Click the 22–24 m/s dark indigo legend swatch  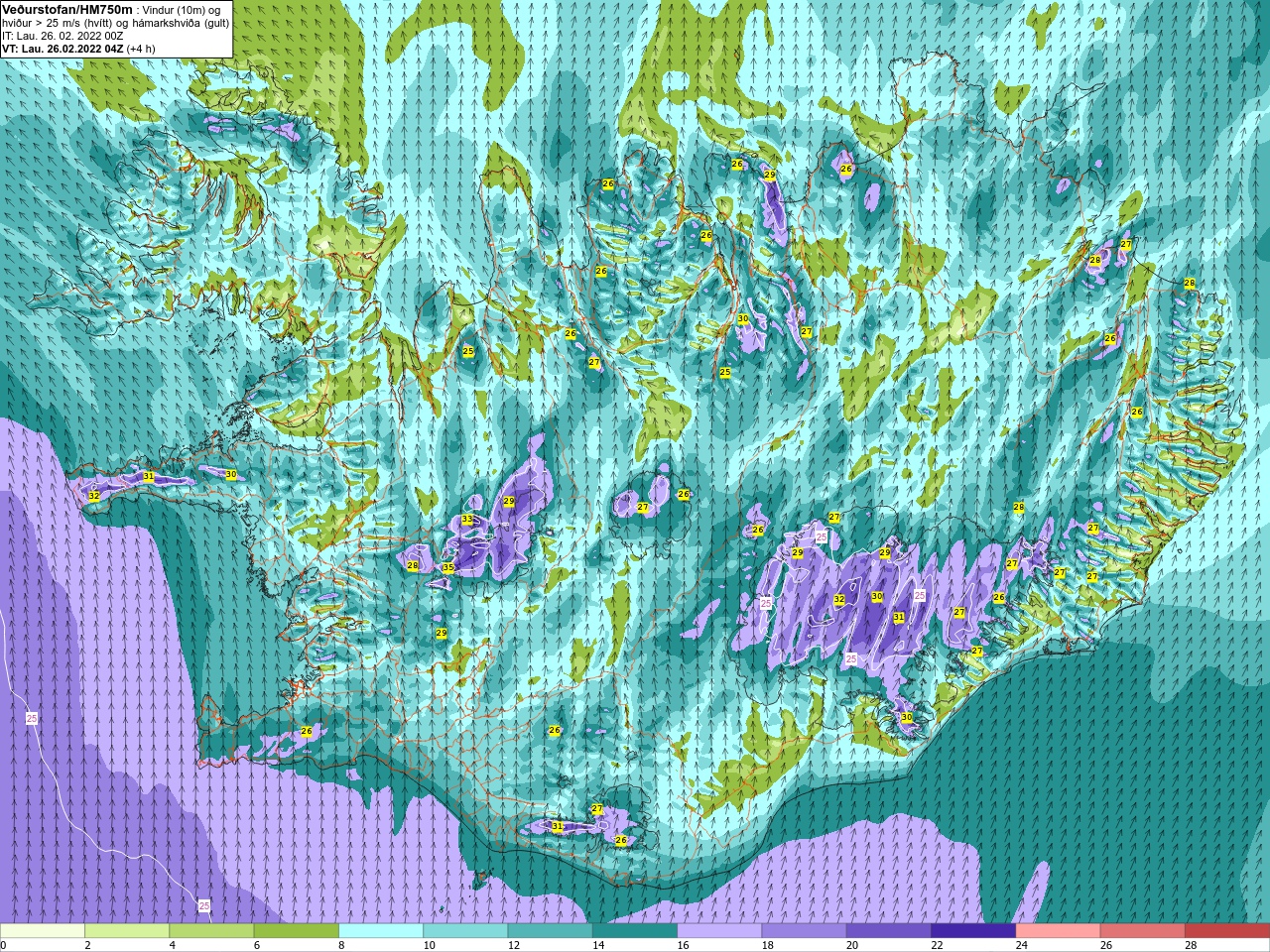(973, 931)
